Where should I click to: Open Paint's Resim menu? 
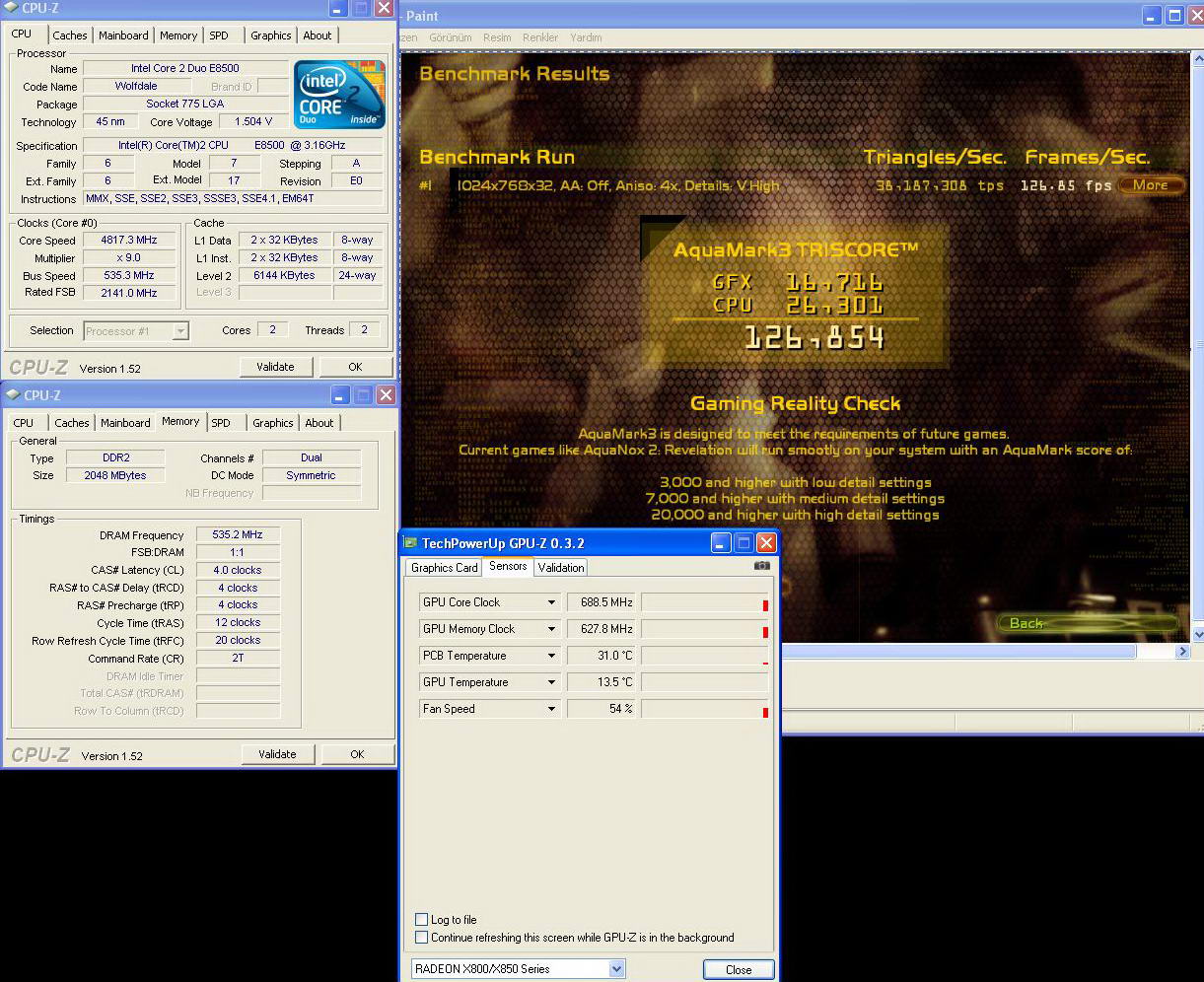pyautogui.click(x=497, y=37)
